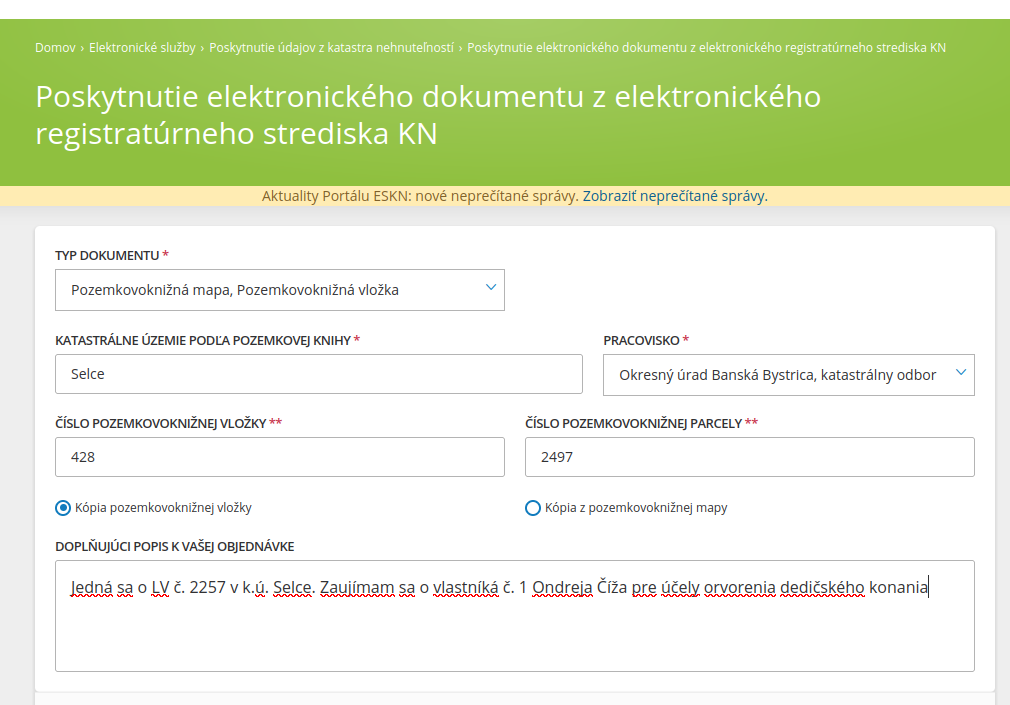Click the Číslo pozemkovoknižnej vložky label
1010x705 pixels.
160,423
